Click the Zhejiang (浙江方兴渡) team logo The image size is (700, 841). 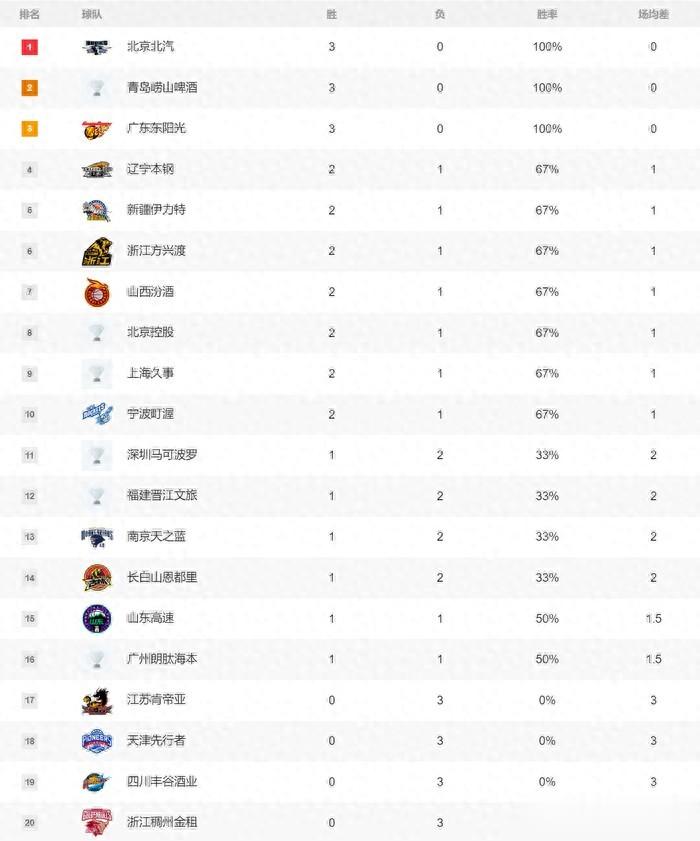[x=97, y=252]
